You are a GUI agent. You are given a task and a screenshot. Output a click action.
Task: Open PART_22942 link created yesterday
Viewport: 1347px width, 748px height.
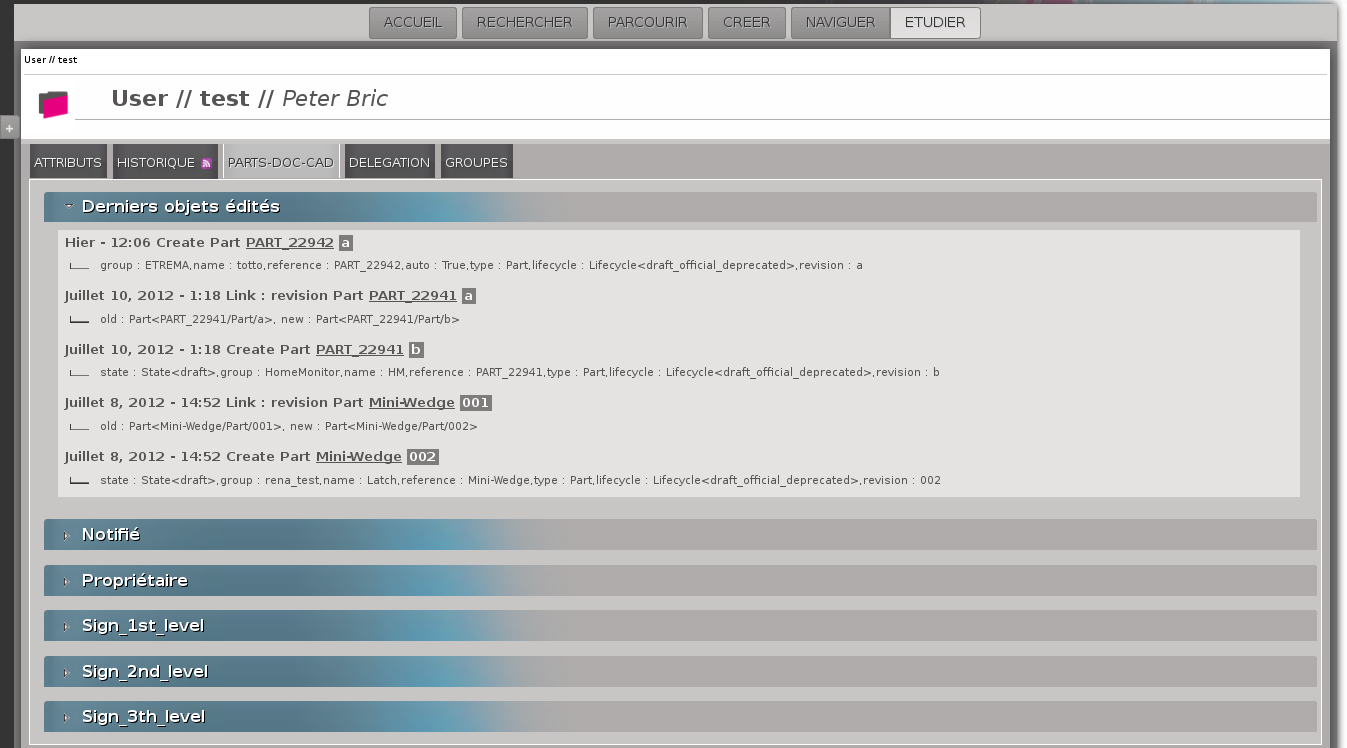[x=290, y=243]
